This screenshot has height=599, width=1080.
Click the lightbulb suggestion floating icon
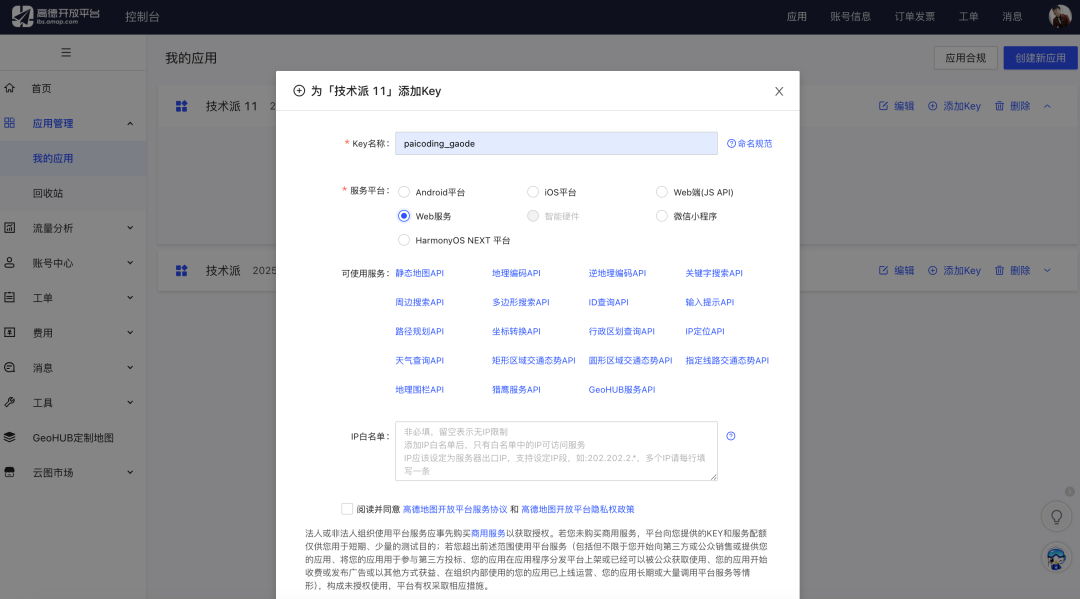(x=1056, y=516)
